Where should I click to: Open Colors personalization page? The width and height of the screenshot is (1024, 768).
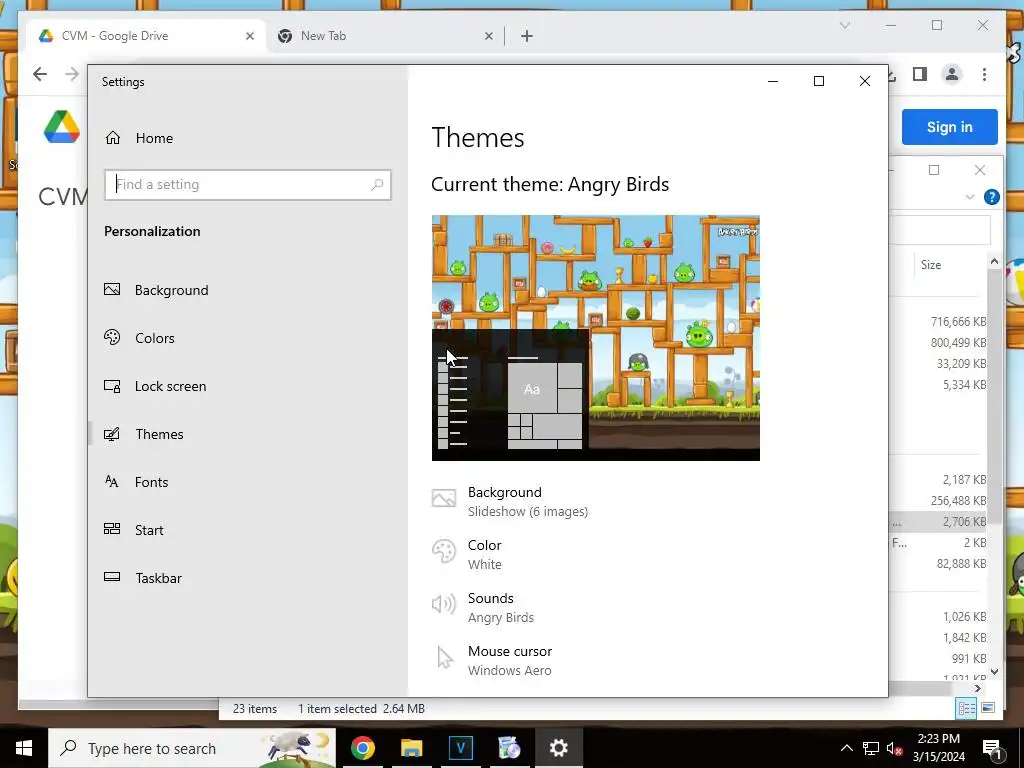(x=140, y=338)
